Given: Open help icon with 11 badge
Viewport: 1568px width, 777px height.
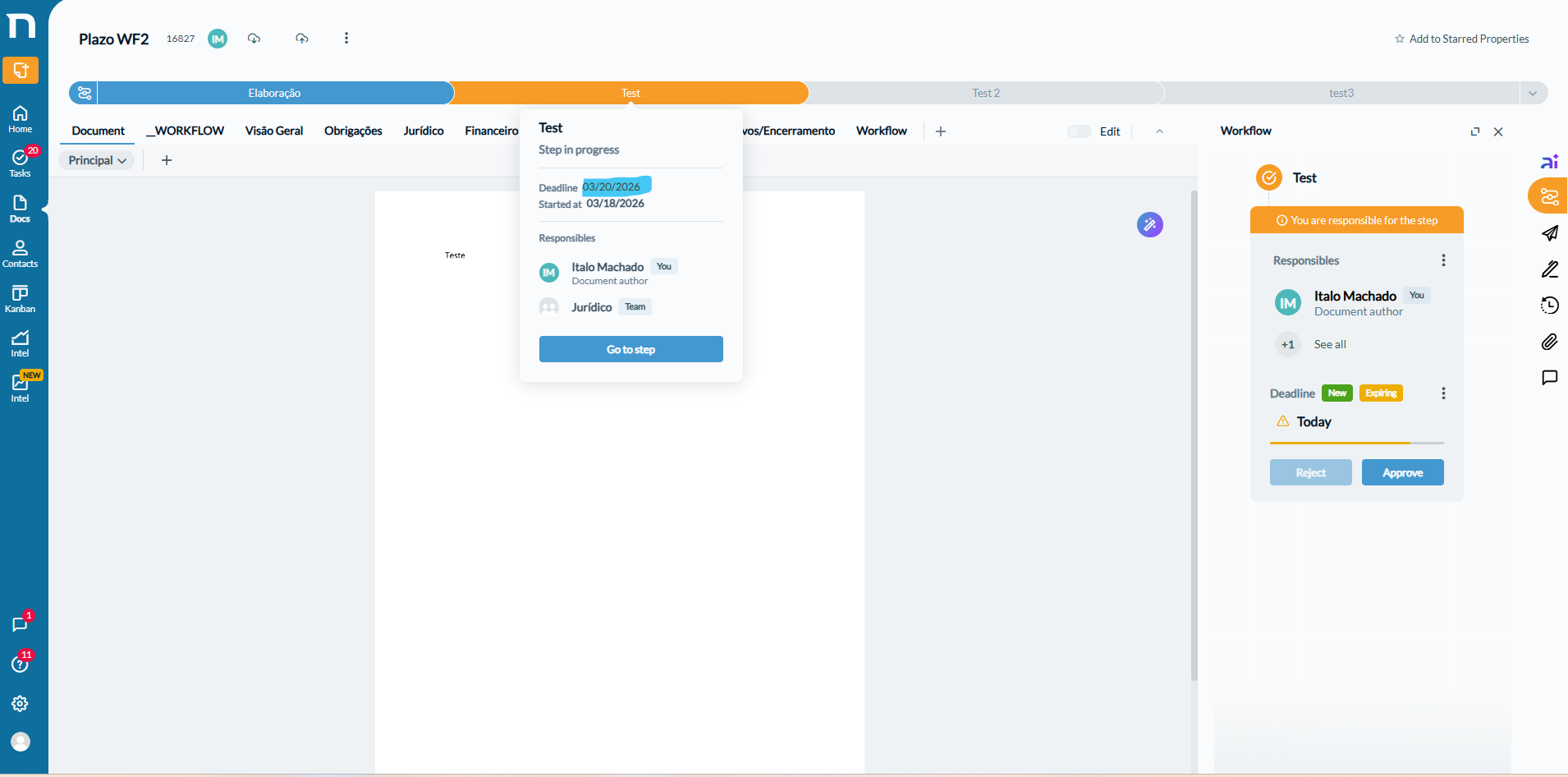Looking at the screenshot, I should pyautogui.click(x=21, y=664).
